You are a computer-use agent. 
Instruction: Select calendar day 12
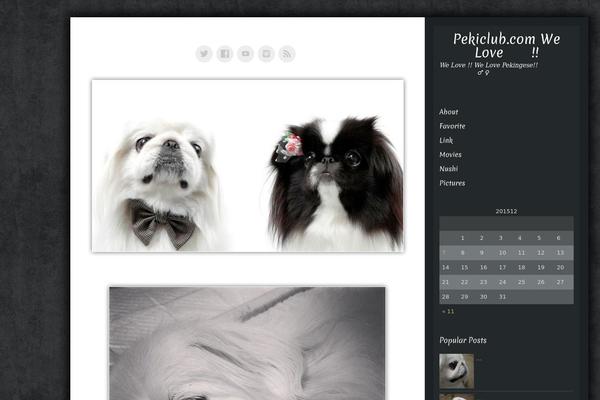pos(541,253)
